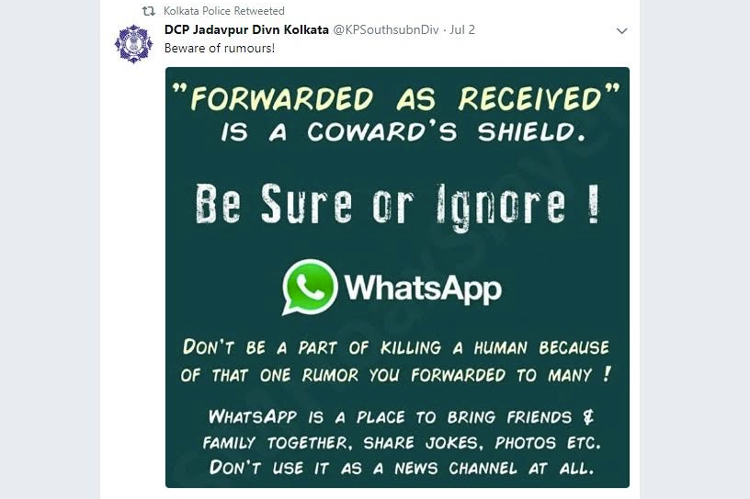Screen dimensions: 750x499
Task: Open the Kolkata Police Retweeted link
Action: [x=224, y=11]
